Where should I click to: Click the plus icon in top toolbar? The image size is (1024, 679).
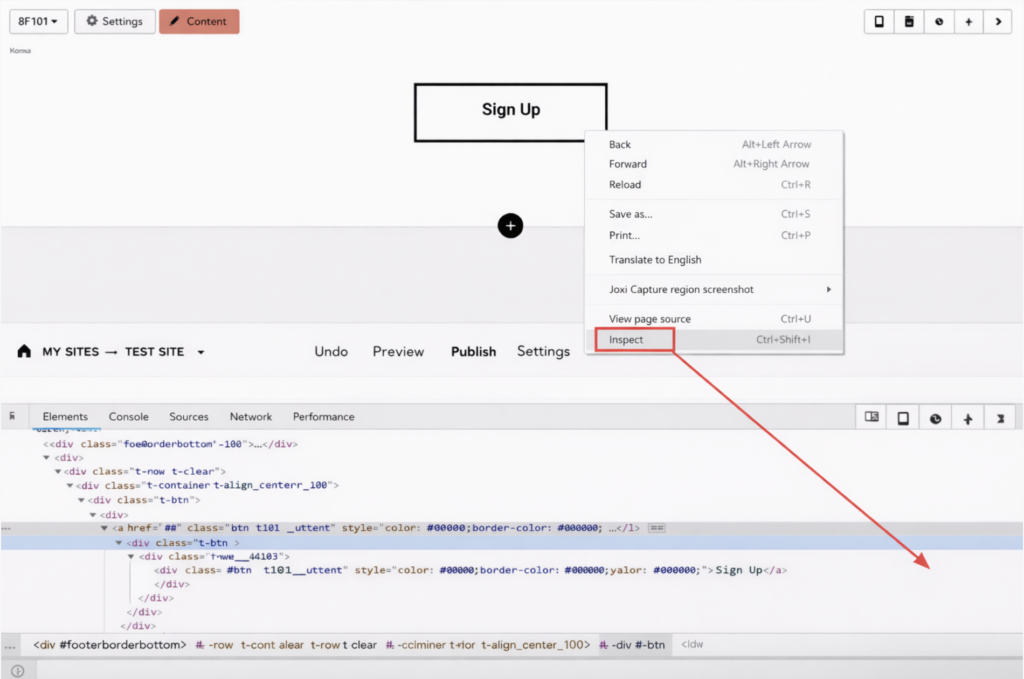pyautogui.click(x=967, y=22)
